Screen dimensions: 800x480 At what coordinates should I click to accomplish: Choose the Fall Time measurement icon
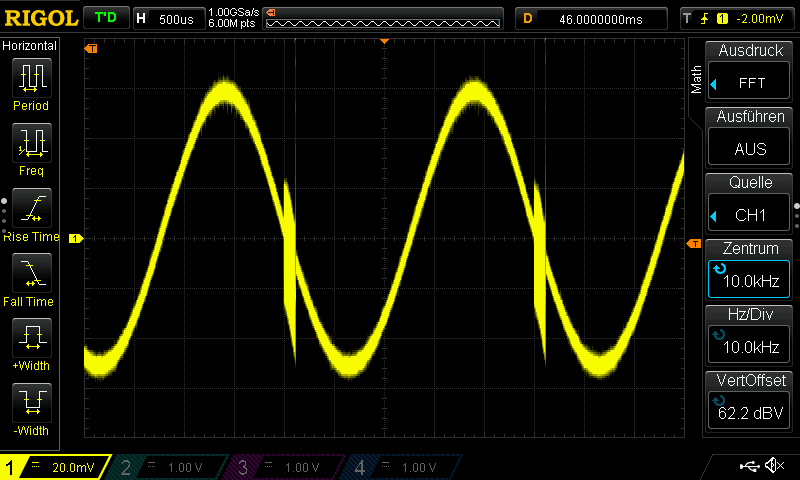[x=31, y=273]
